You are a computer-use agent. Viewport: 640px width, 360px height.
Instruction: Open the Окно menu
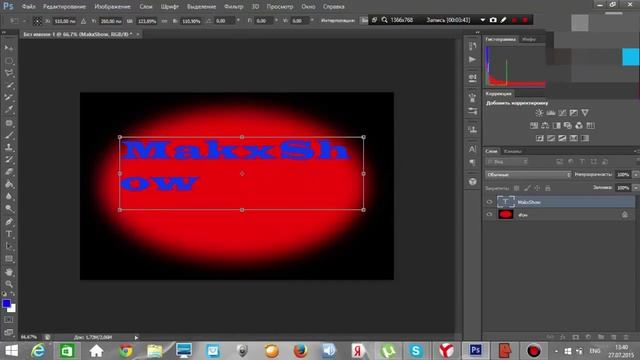308,7
